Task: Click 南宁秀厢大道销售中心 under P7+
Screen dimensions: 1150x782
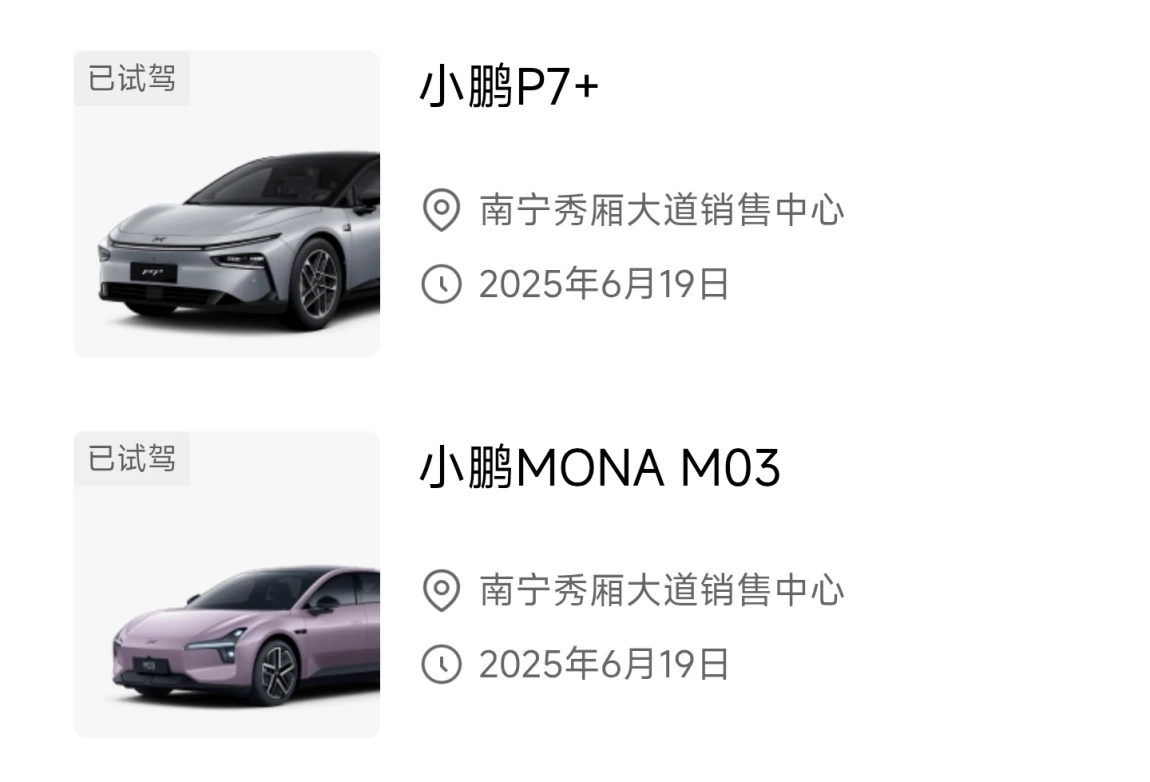Action: coord(662,211)
